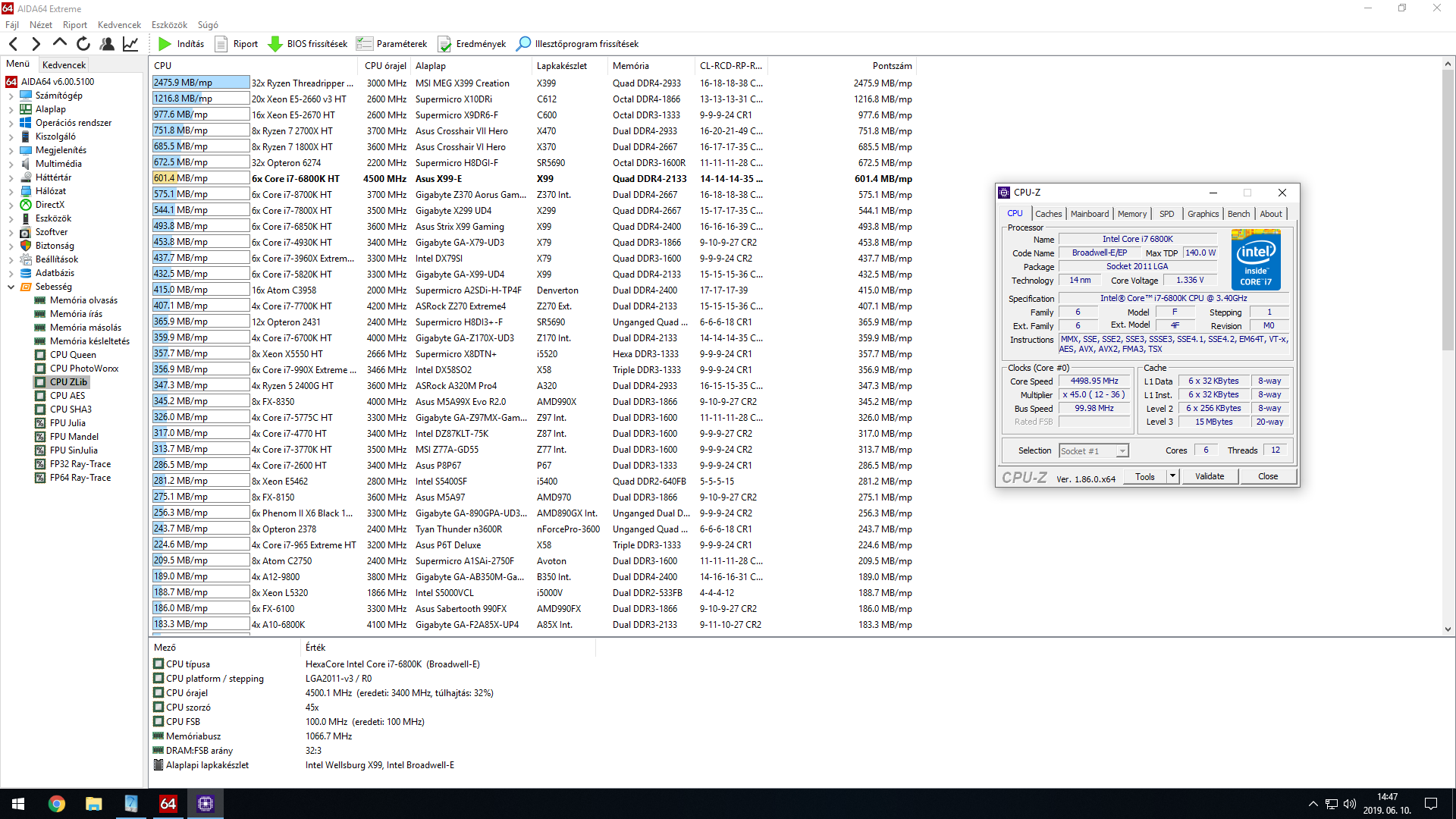The height and width of the screenshot is (819, 1456).
Task: Sort by Pontszám column header
Action: (892, 66)
